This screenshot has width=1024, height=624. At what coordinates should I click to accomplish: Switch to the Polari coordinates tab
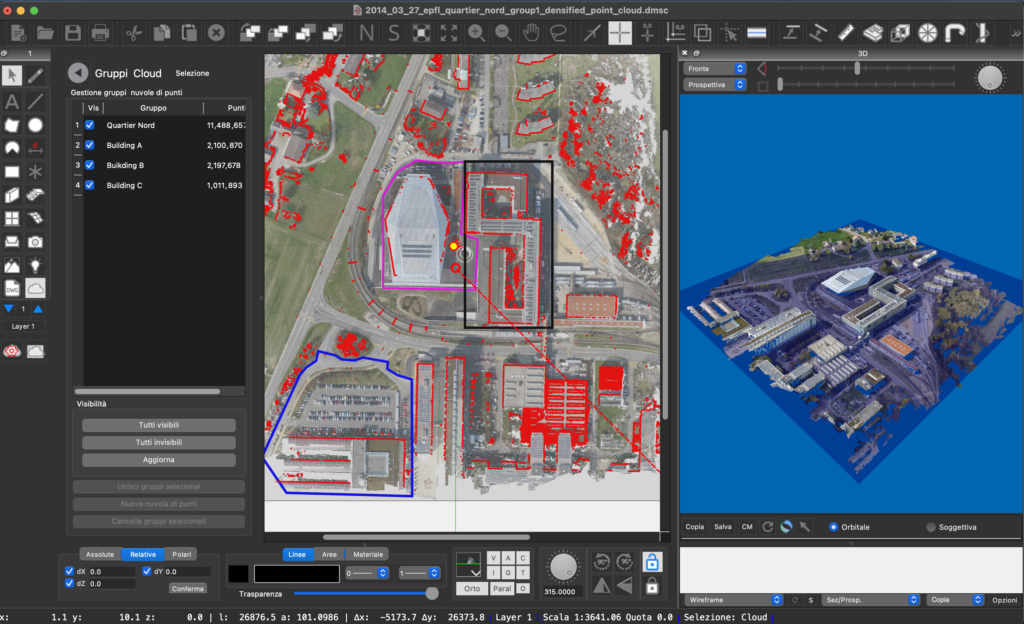tap(181, 554)
